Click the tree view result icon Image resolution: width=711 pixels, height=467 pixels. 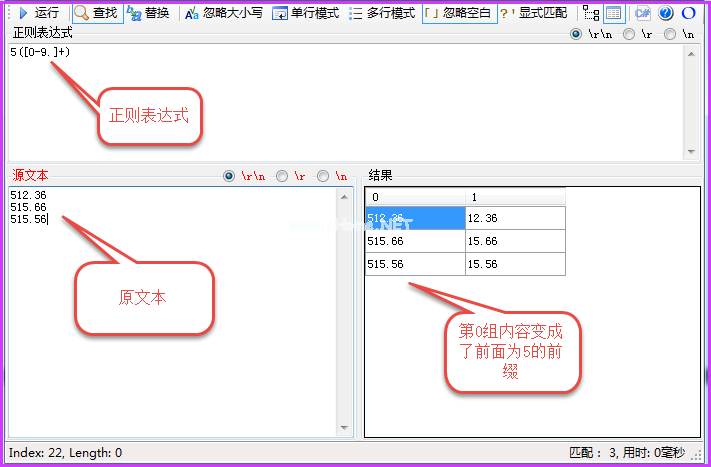click(x=591, y=13)
